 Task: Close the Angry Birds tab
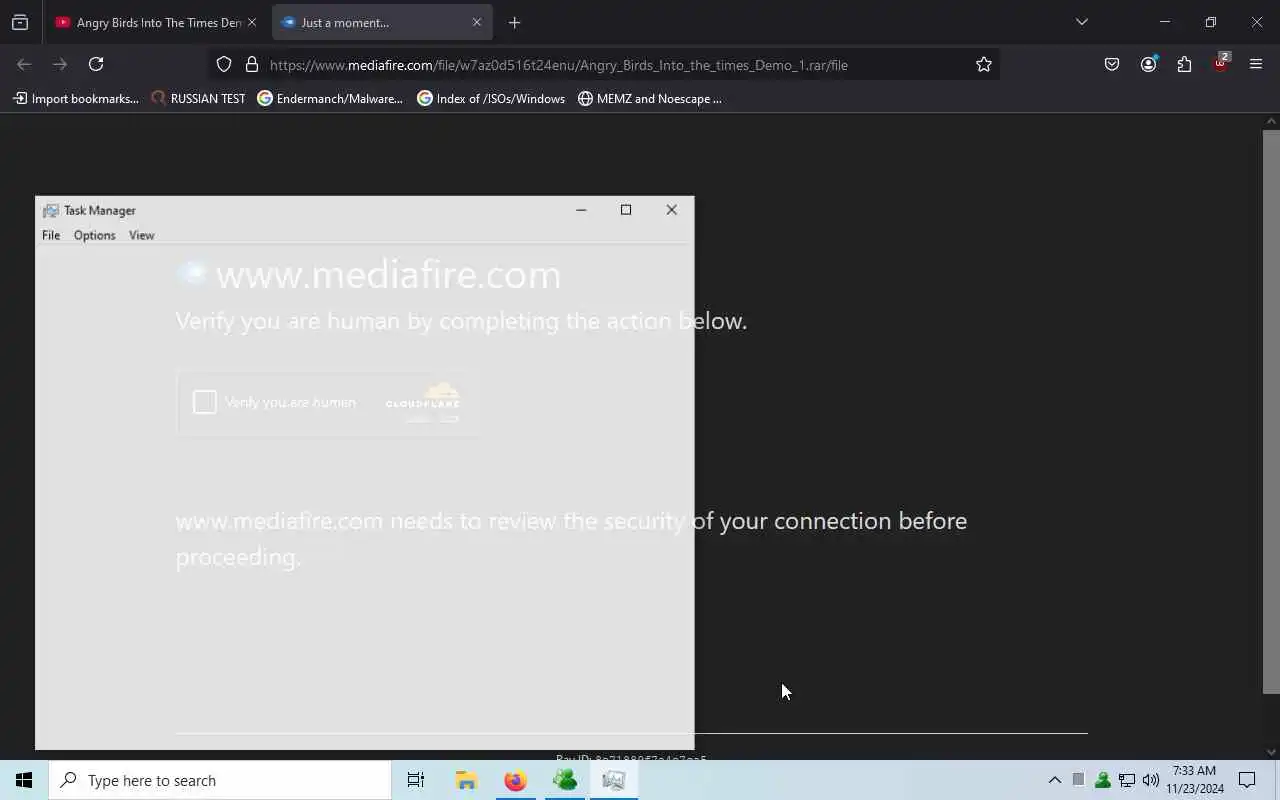pos(252,22)
